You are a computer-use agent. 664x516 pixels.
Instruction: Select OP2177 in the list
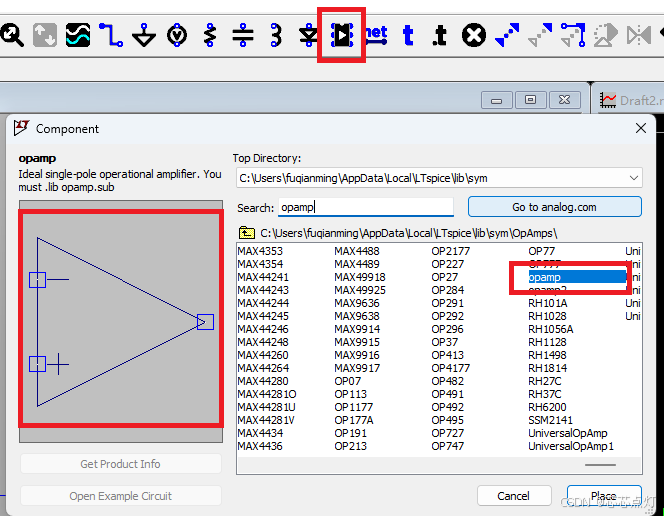click(x=451, y=251)
